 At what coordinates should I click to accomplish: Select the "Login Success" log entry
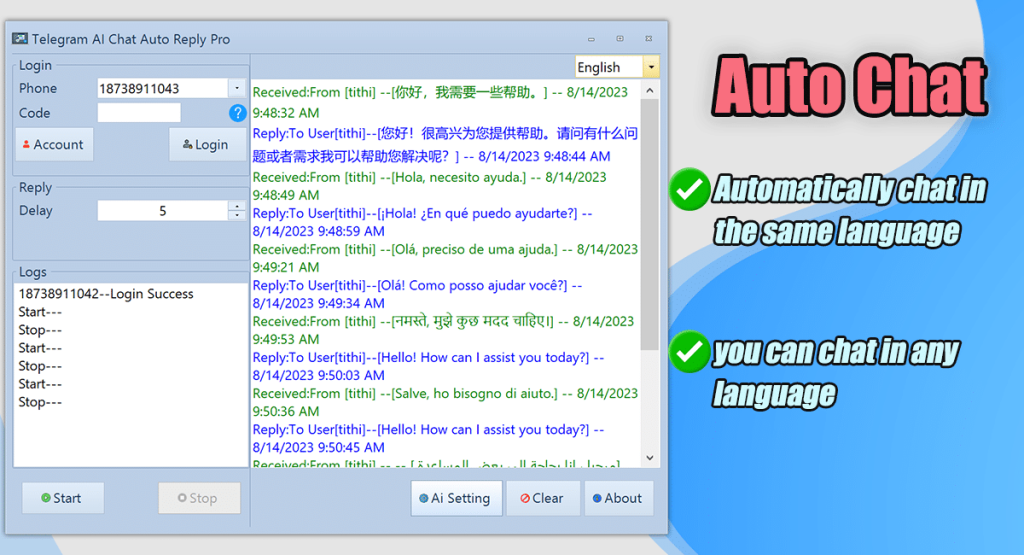click(x=106, y=294)
